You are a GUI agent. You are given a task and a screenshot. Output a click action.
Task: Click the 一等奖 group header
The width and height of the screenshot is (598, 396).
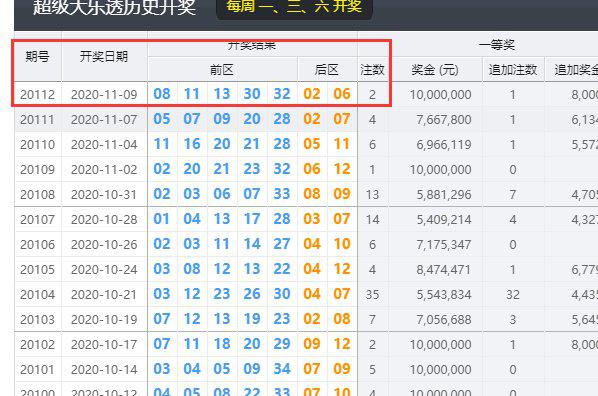[497, 45]
